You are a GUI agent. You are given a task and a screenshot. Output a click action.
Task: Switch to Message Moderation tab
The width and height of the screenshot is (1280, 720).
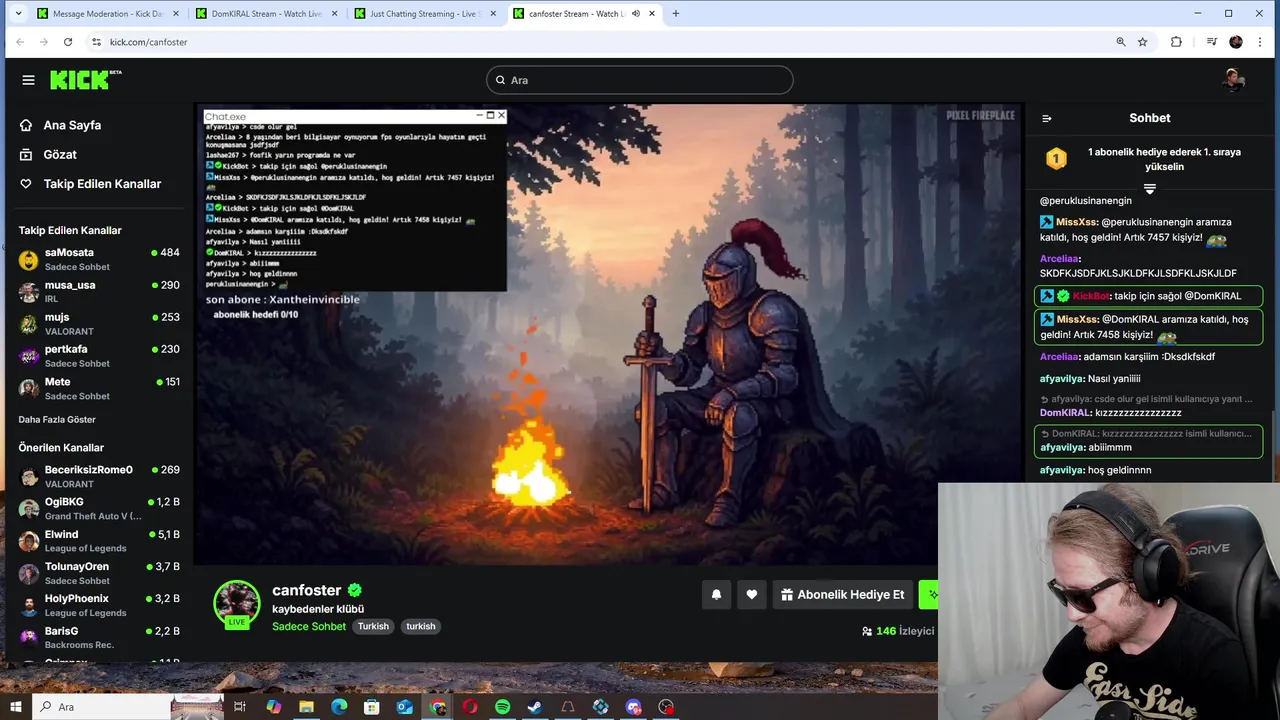[107, 14]
